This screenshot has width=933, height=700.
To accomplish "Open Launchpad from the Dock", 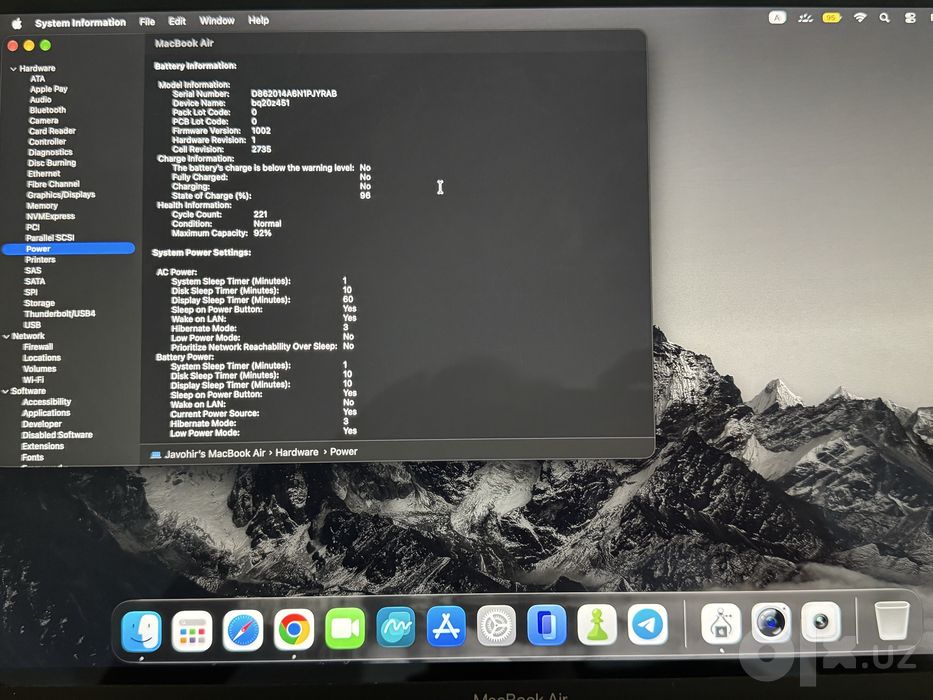I will [192, 630].
